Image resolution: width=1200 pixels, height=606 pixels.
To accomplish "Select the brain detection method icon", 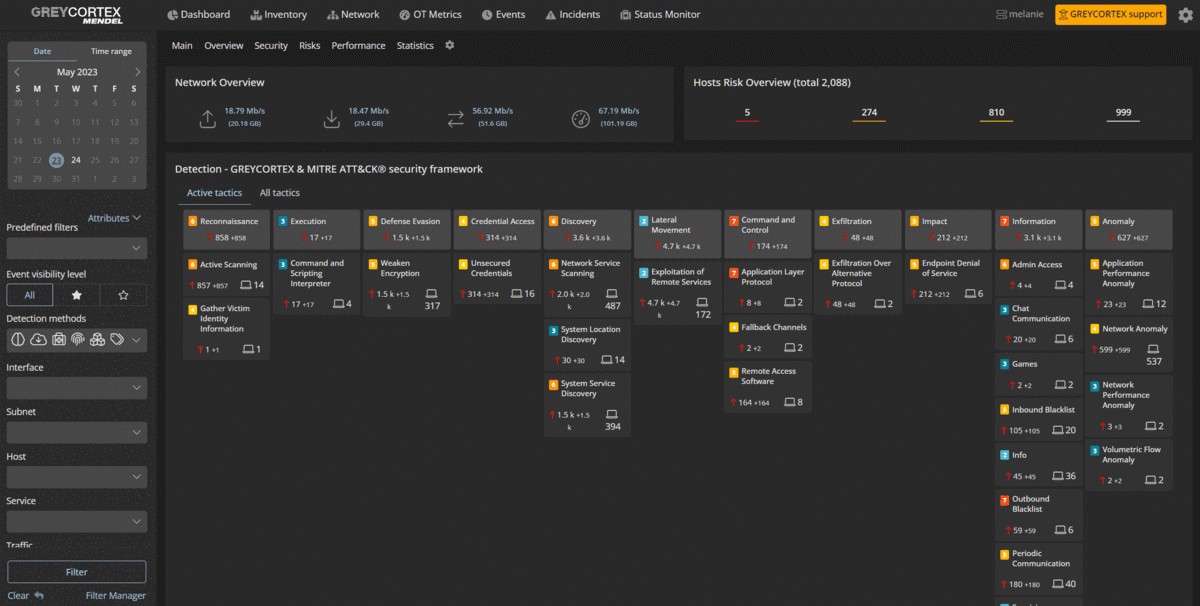I will 20,340.
